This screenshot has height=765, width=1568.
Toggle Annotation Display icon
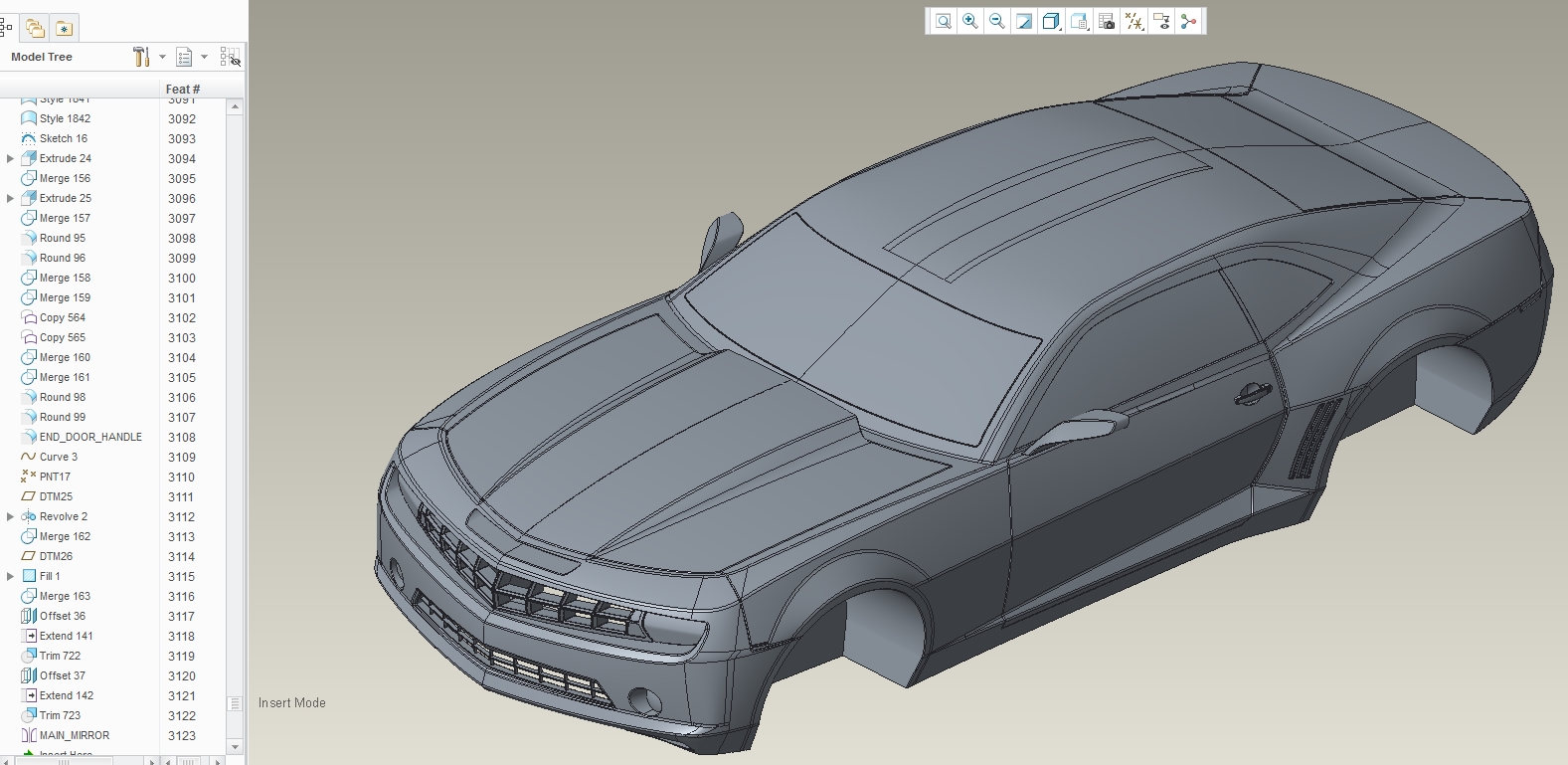1161,21
